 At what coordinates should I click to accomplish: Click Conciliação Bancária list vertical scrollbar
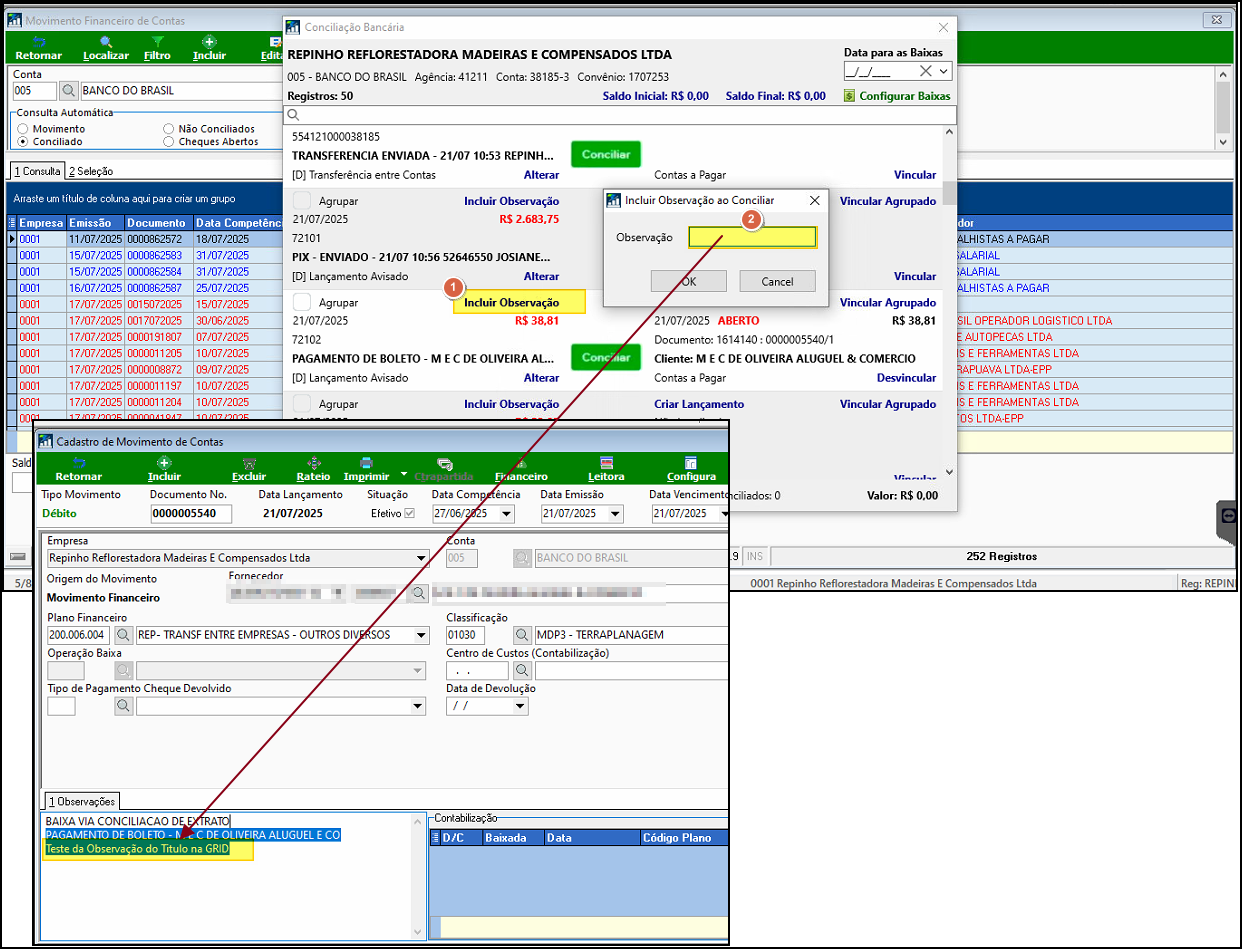click(949, 300)
